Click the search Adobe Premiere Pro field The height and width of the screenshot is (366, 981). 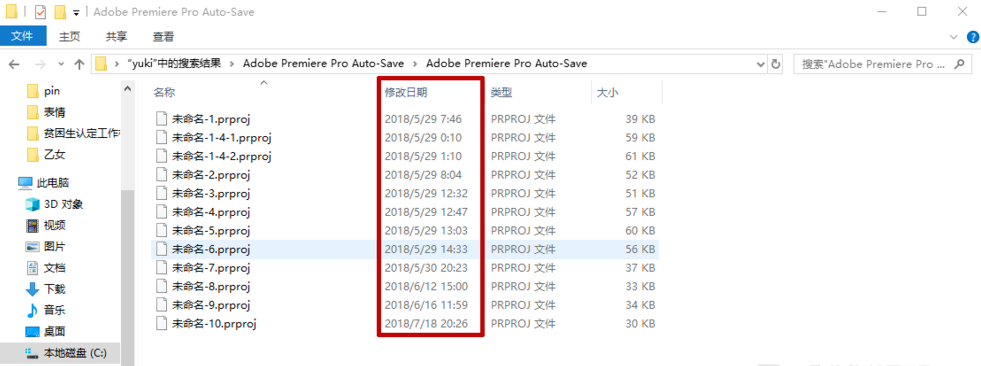click(x=876, y=64)
